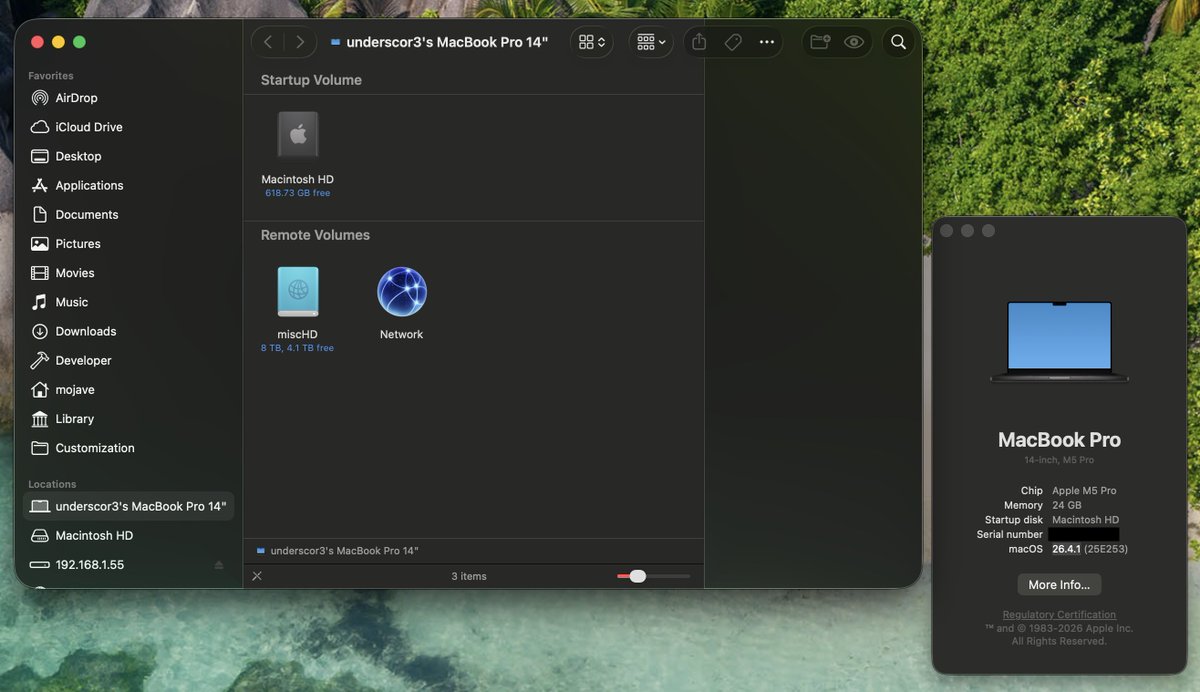Screen dimensions: 1200x692
Task: Select the Network globe icon
Action: [402, 292]
